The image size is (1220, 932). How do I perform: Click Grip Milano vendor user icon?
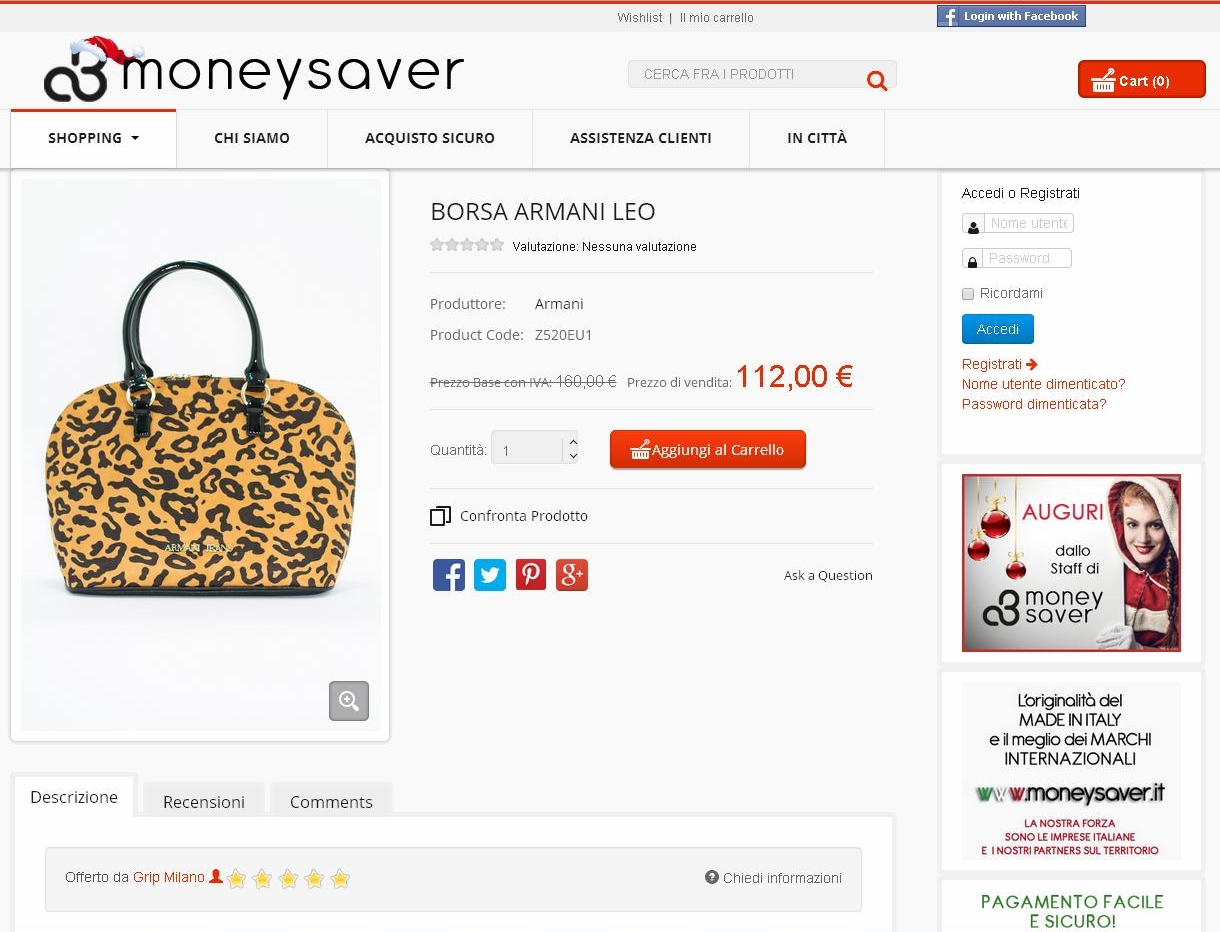click(216, 877)
